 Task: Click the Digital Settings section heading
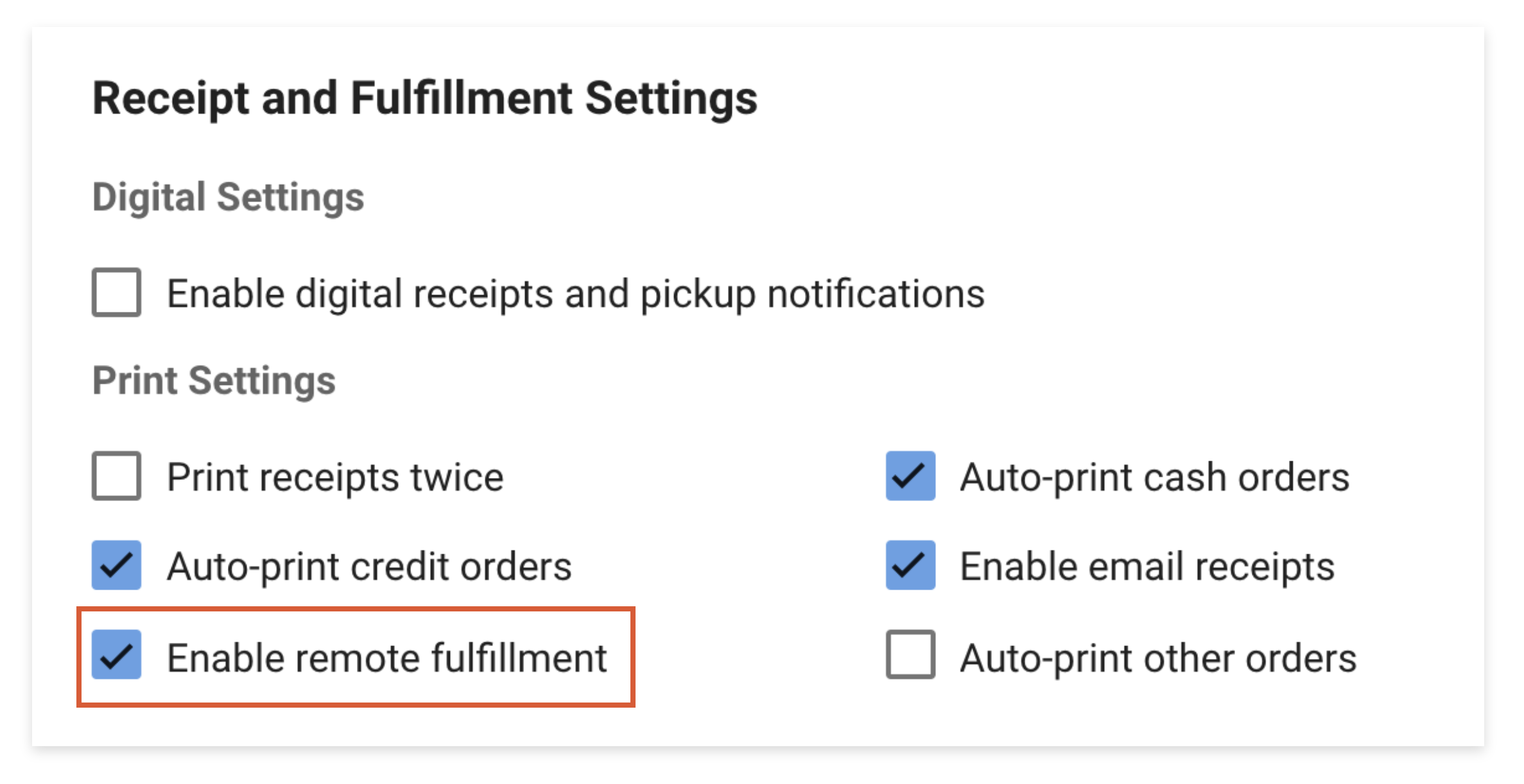click(229, 197)
